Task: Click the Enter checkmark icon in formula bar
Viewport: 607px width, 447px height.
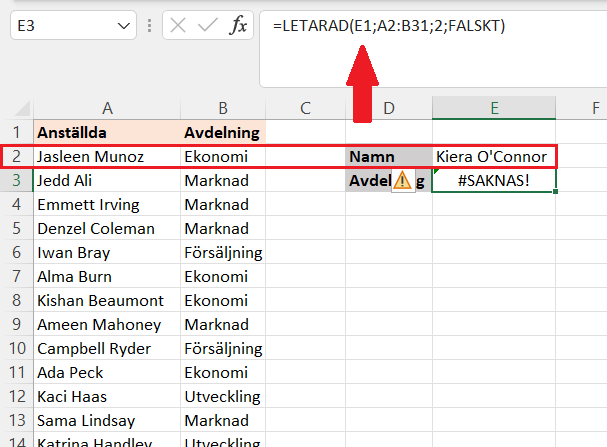Action: pyautogui.click(x=210, y=26)
